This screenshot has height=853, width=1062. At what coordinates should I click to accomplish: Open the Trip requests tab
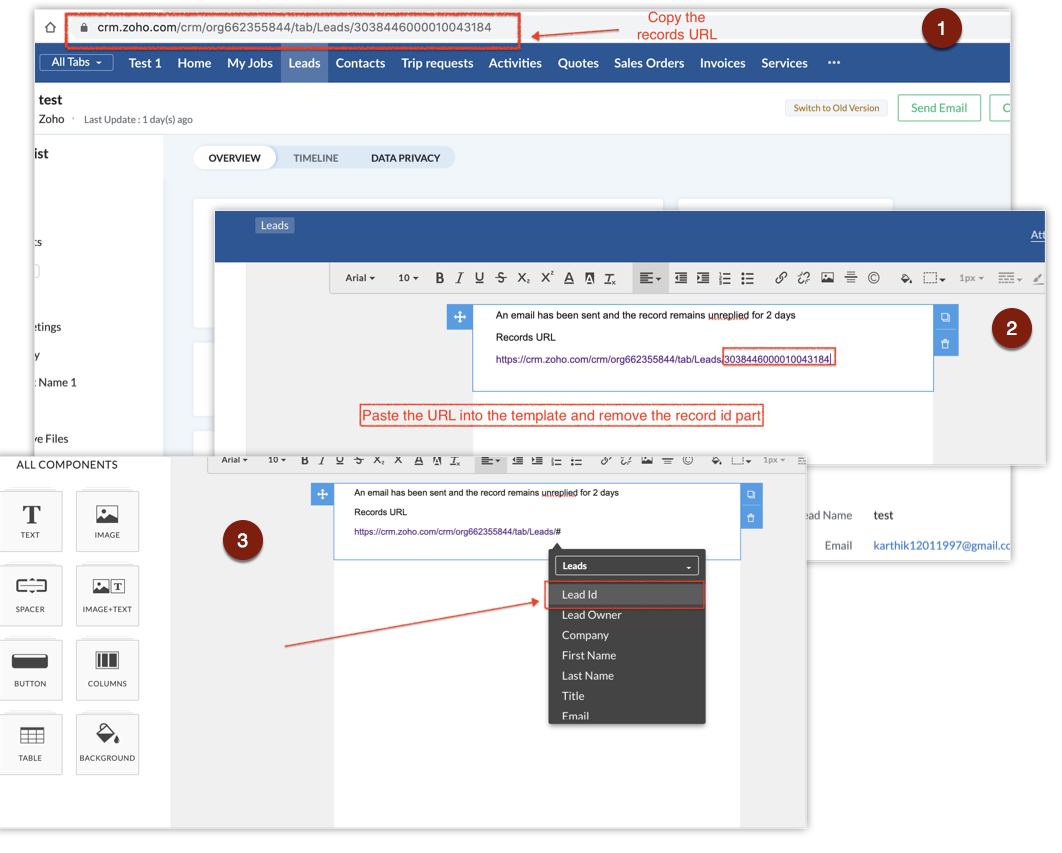[437, 63]
